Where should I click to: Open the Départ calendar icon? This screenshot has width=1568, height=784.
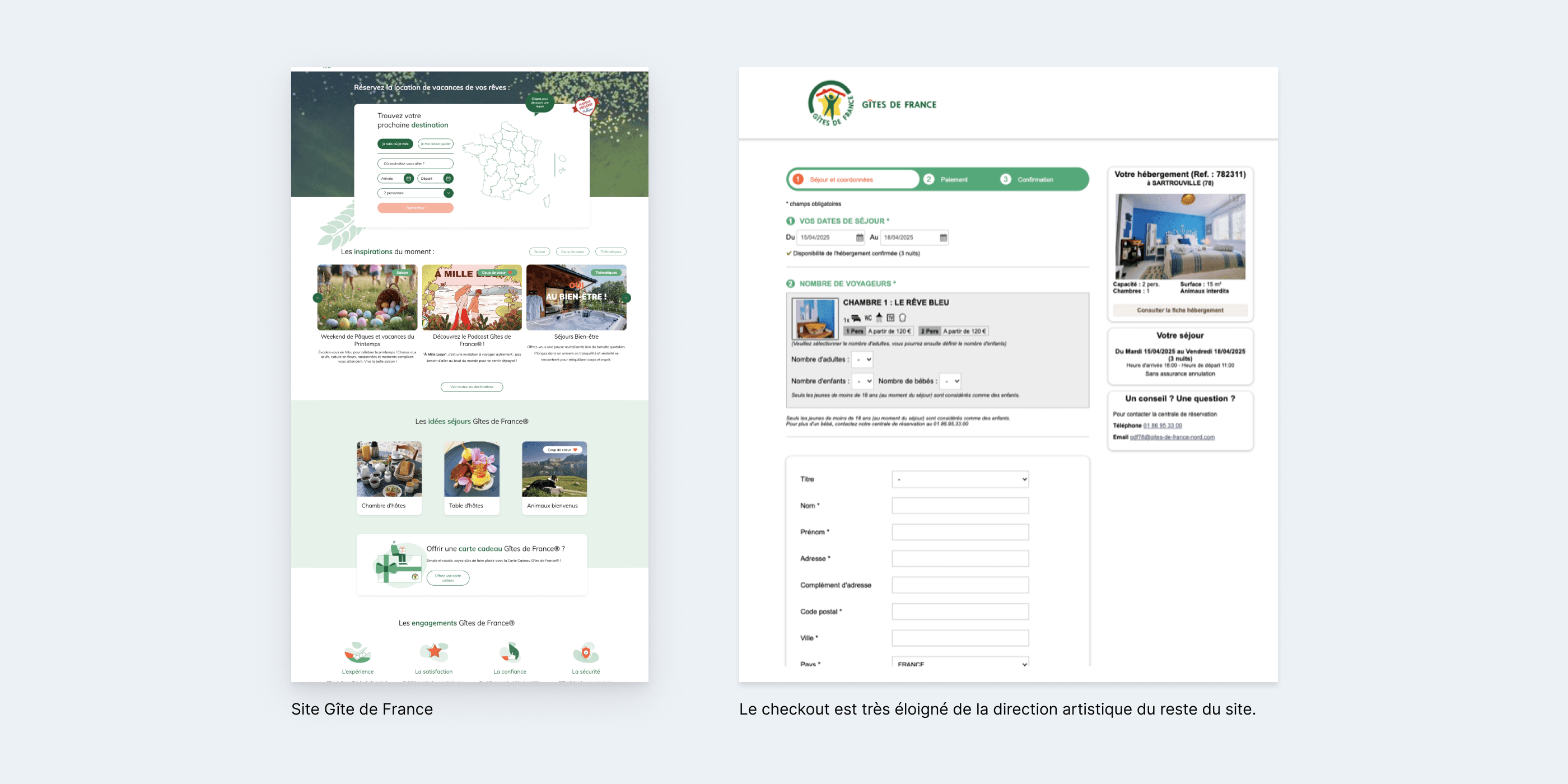(x=448, y=178)
